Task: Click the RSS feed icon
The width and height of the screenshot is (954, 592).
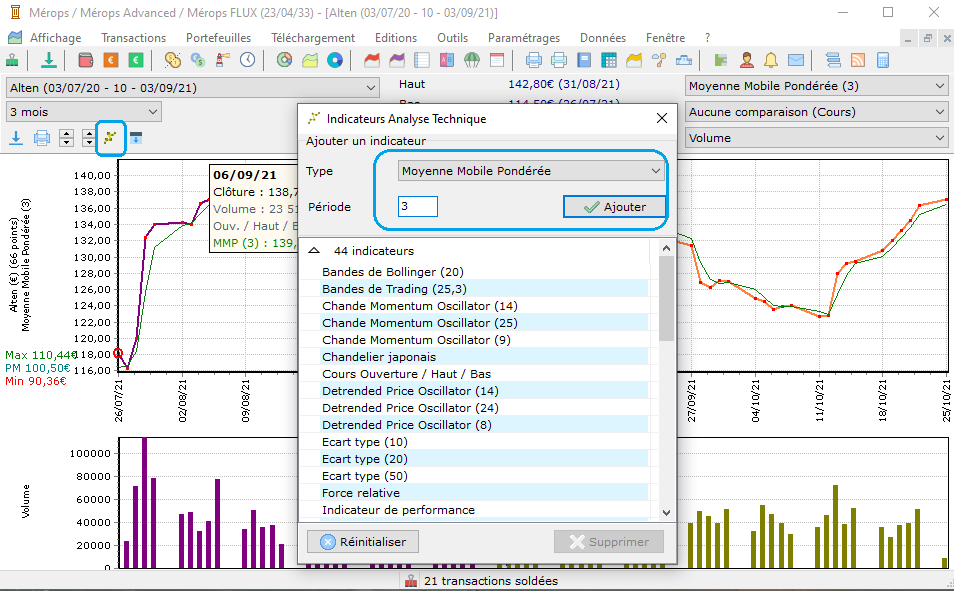Action: [858, 60]
